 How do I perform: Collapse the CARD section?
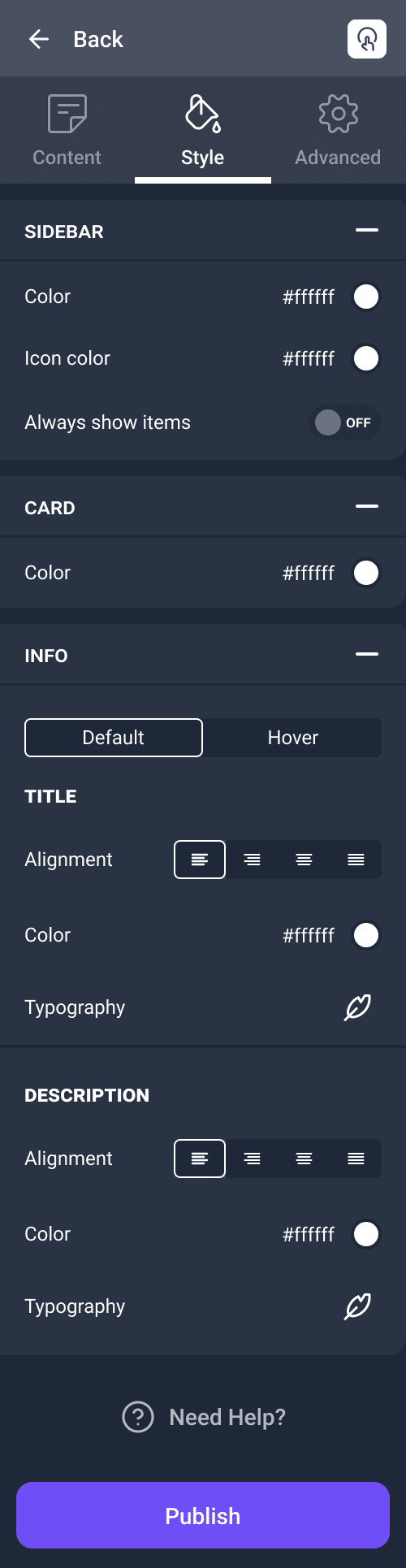367,507
